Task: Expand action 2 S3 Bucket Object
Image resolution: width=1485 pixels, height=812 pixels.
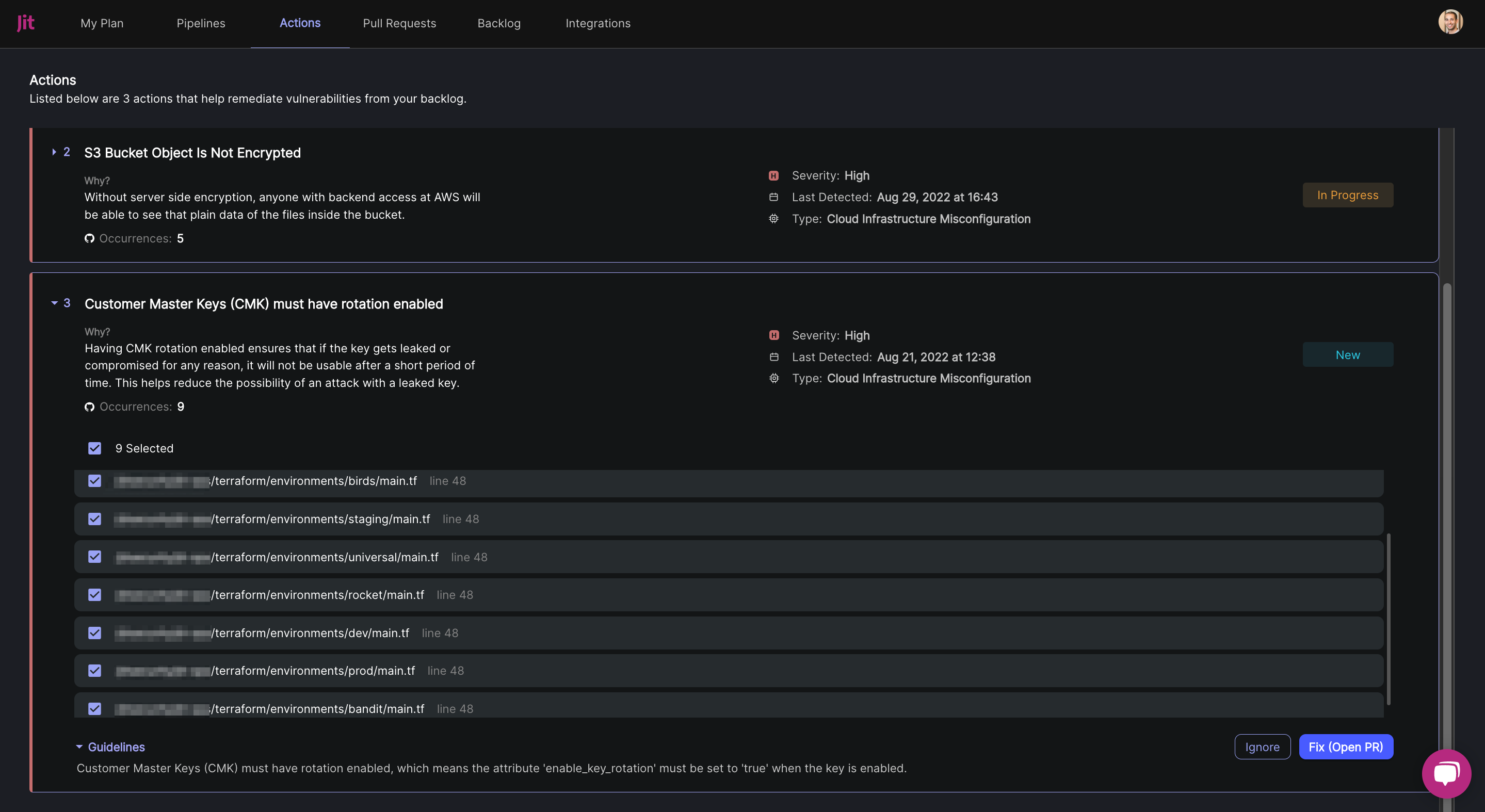Action: point(54,152)
